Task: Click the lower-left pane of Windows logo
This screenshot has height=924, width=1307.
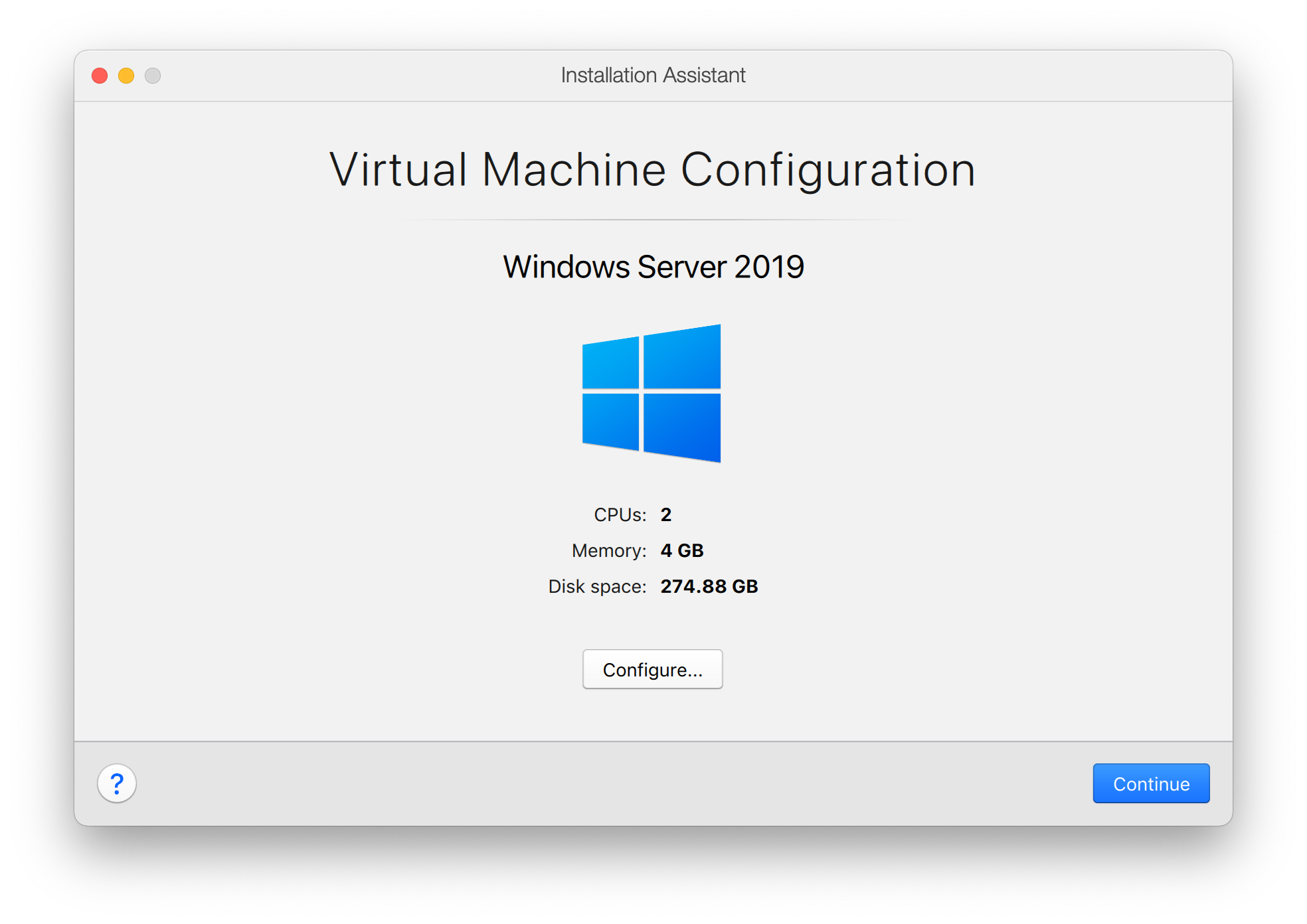Action: click(x=611, y=421)
